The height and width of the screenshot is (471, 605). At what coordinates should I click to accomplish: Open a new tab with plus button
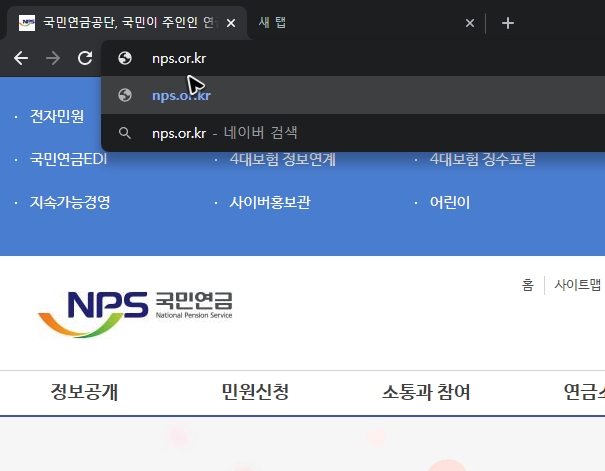508,23
